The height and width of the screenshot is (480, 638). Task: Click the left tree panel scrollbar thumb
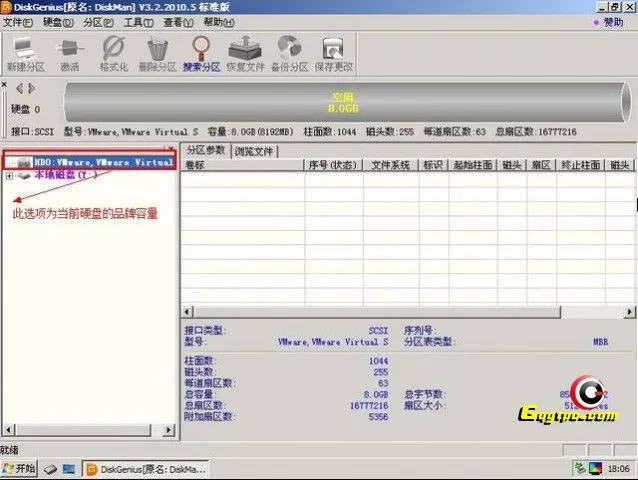[x=83, y=430]
